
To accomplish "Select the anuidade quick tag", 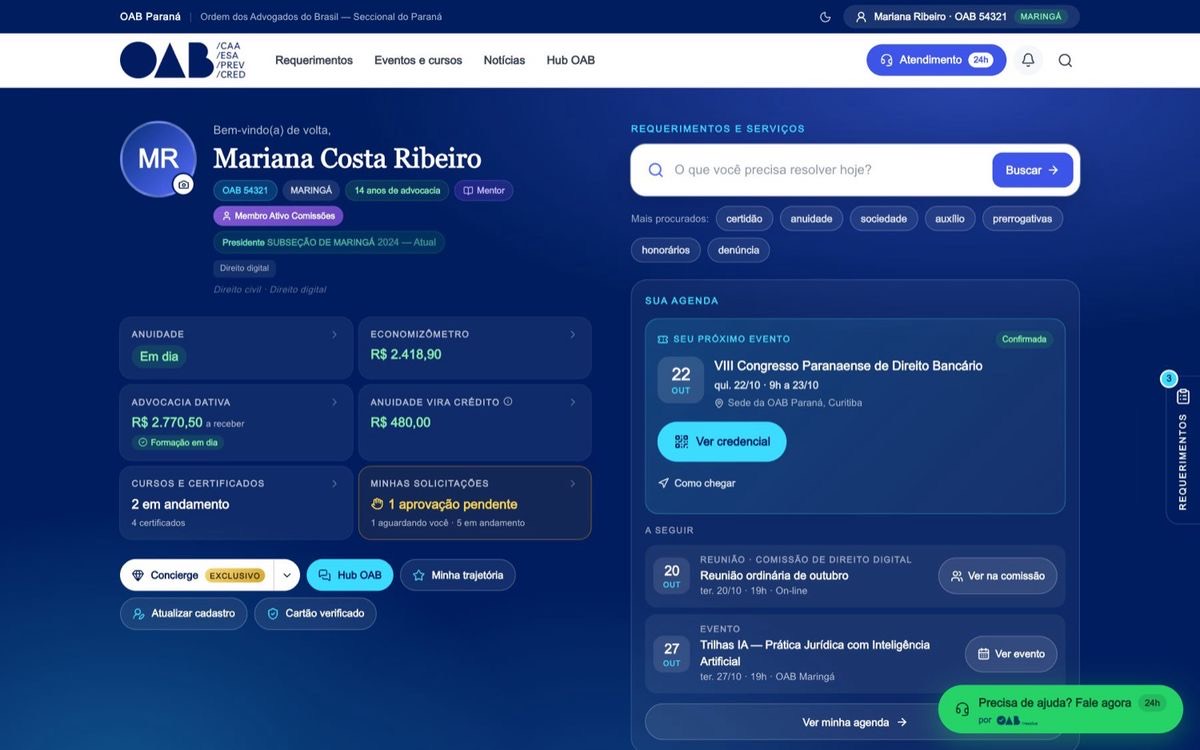I will point(811,218).
